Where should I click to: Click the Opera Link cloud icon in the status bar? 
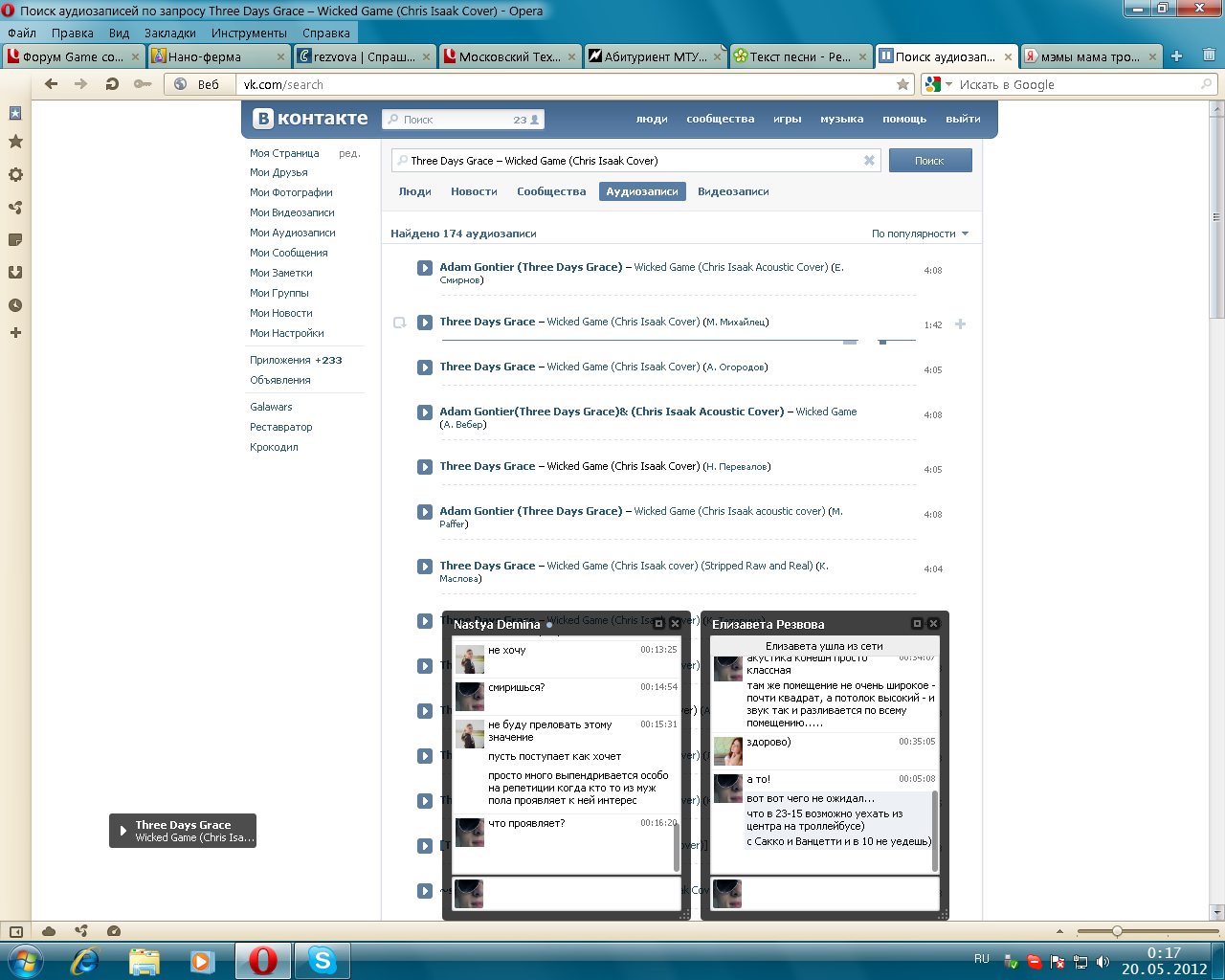pyautogui.click(x=49, y=931)
